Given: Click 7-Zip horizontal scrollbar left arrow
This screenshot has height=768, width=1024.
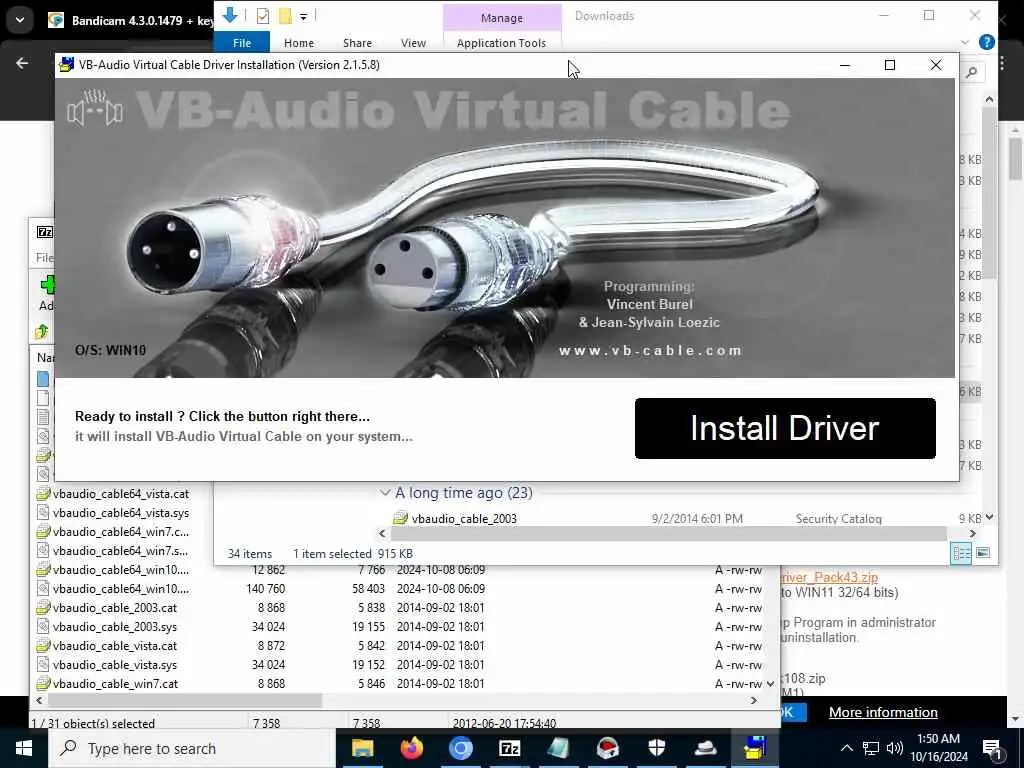Looking at the screenshot, I should pos(39,700).
